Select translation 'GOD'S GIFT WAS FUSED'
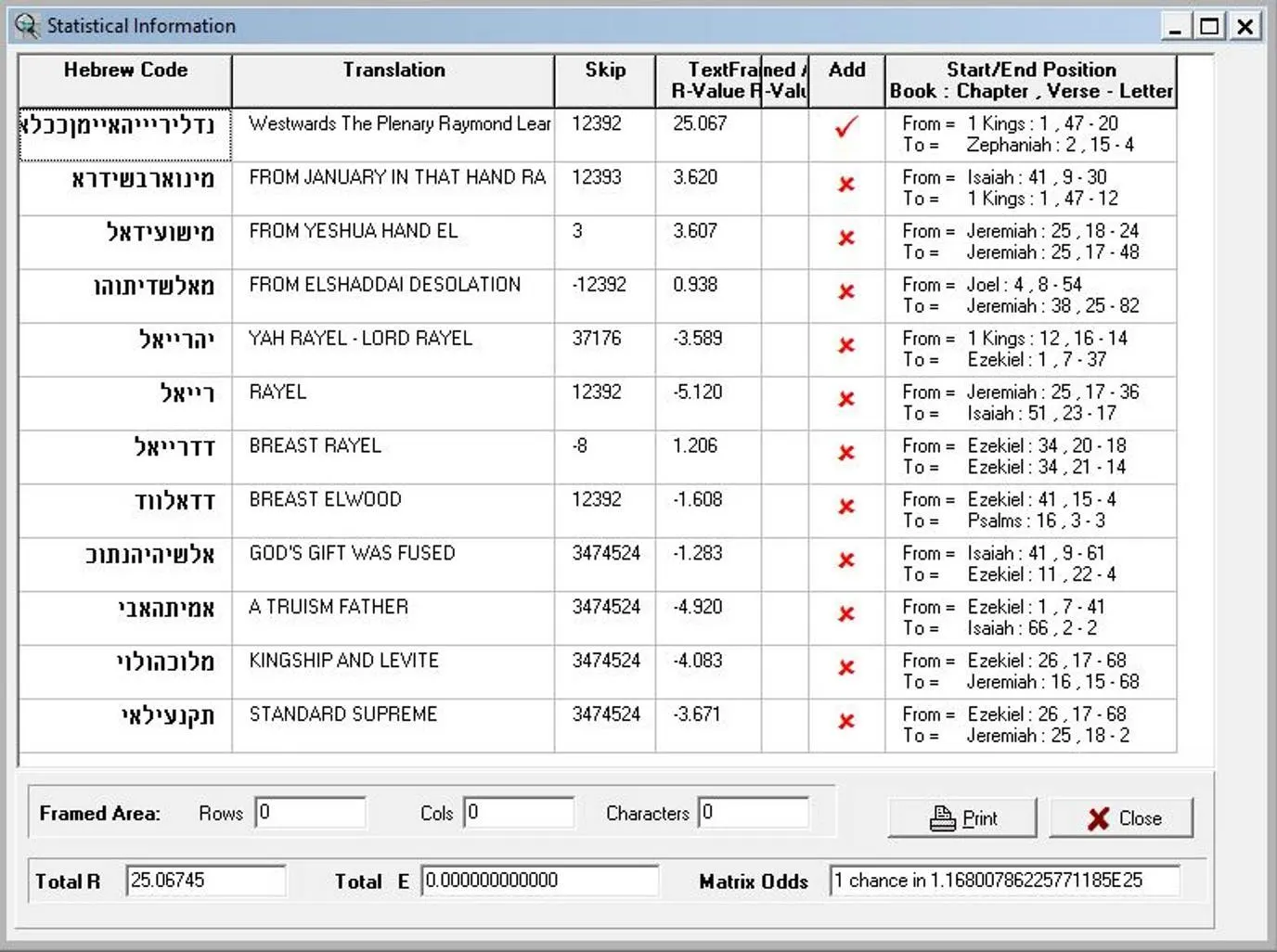Screen dimensions: 1277x952 (353, 554)
